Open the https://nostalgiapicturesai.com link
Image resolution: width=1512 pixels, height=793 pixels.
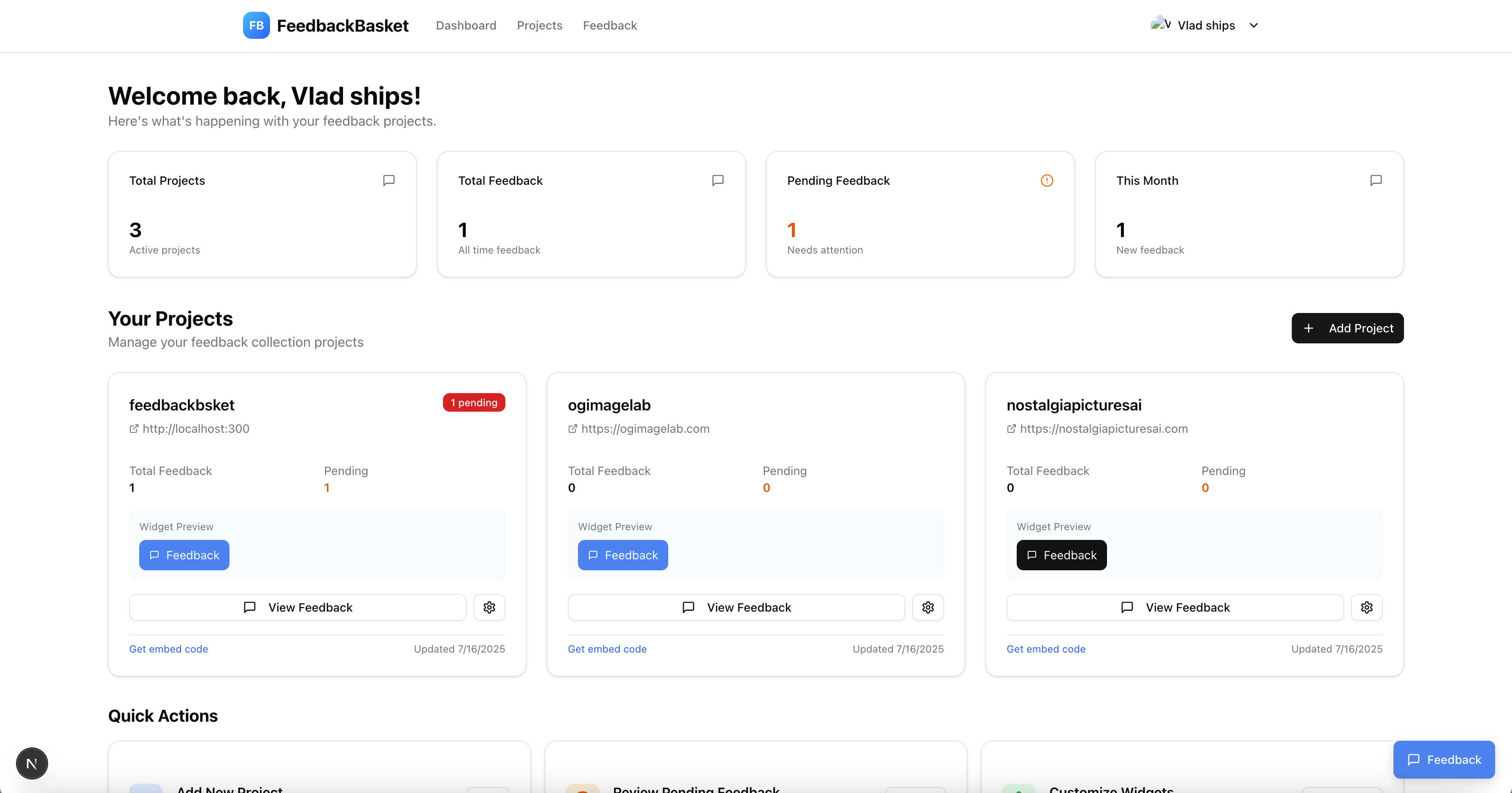point(1103,429)
